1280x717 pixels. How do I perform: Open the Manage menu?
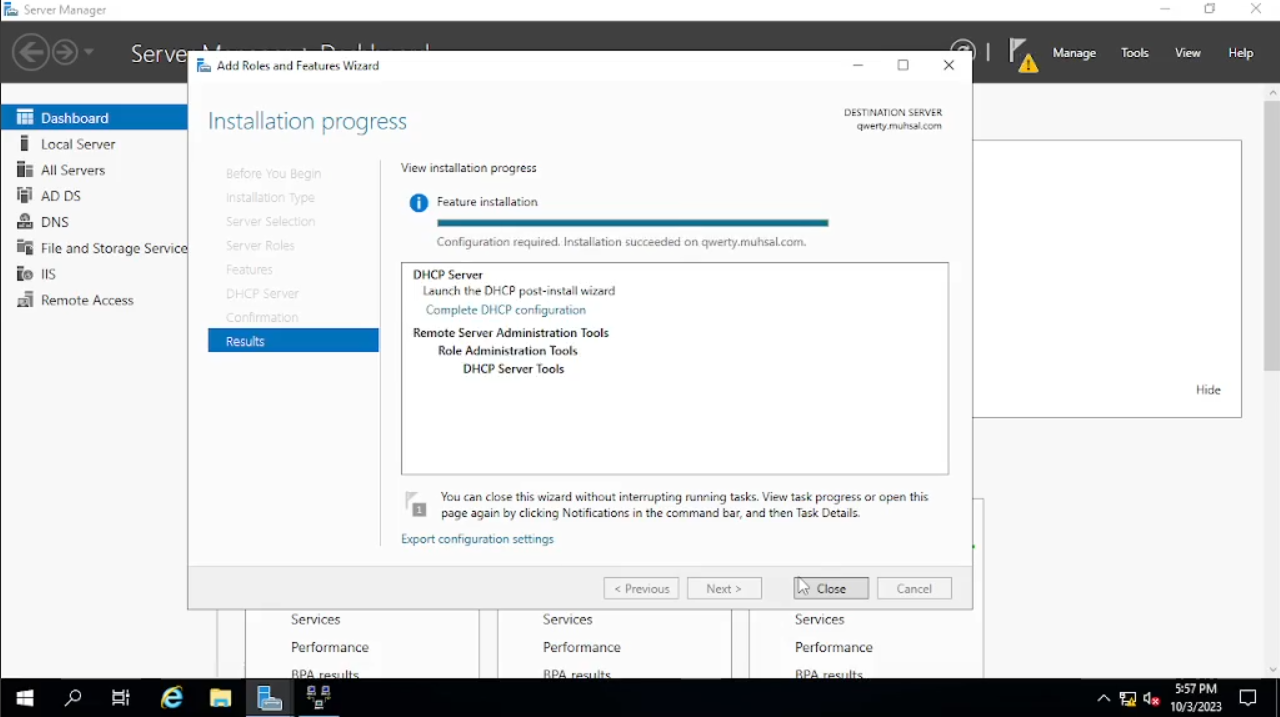point(1074,53)
